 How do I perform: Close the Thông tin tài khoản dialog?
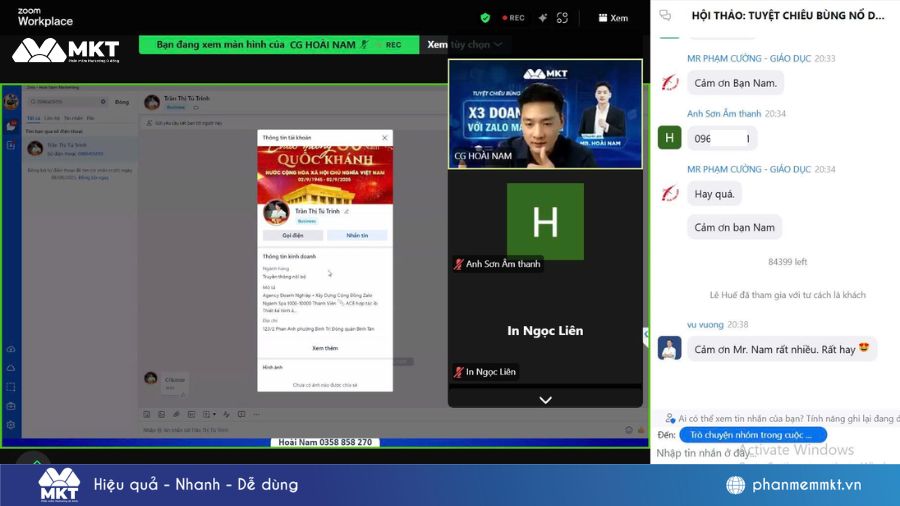(385, 138)
